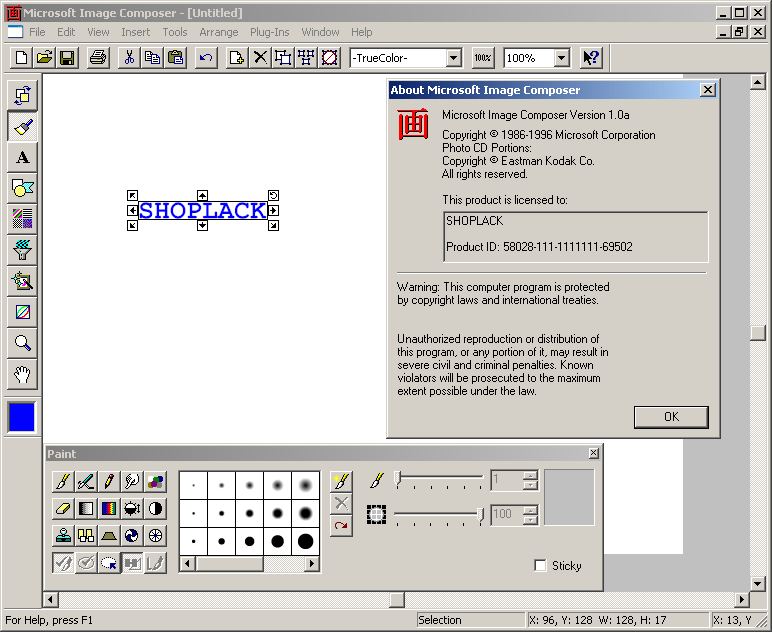Click the sprite rotate handle

click(273, 195)
